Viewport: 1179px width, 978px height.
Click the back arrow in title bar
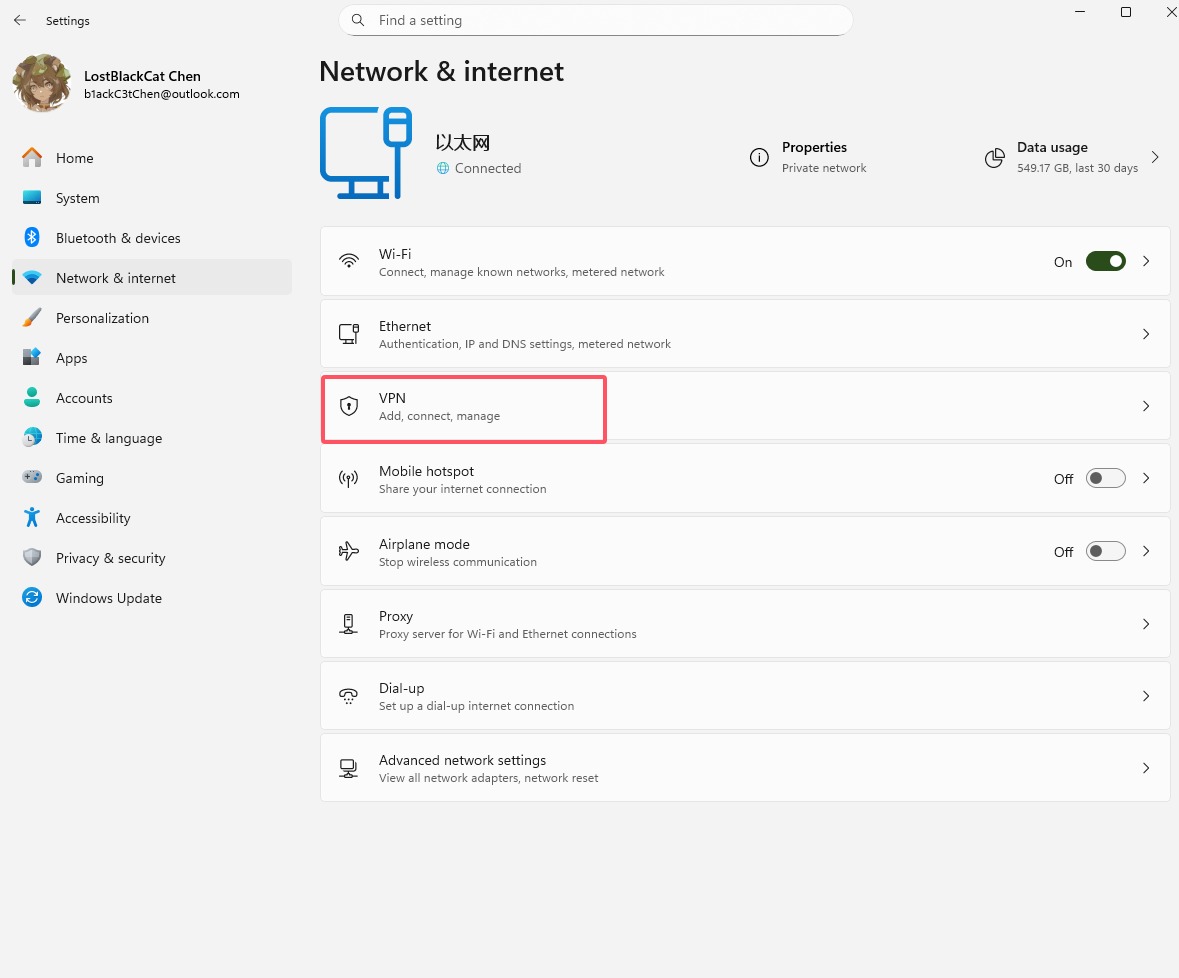click(x=20, y=20)
